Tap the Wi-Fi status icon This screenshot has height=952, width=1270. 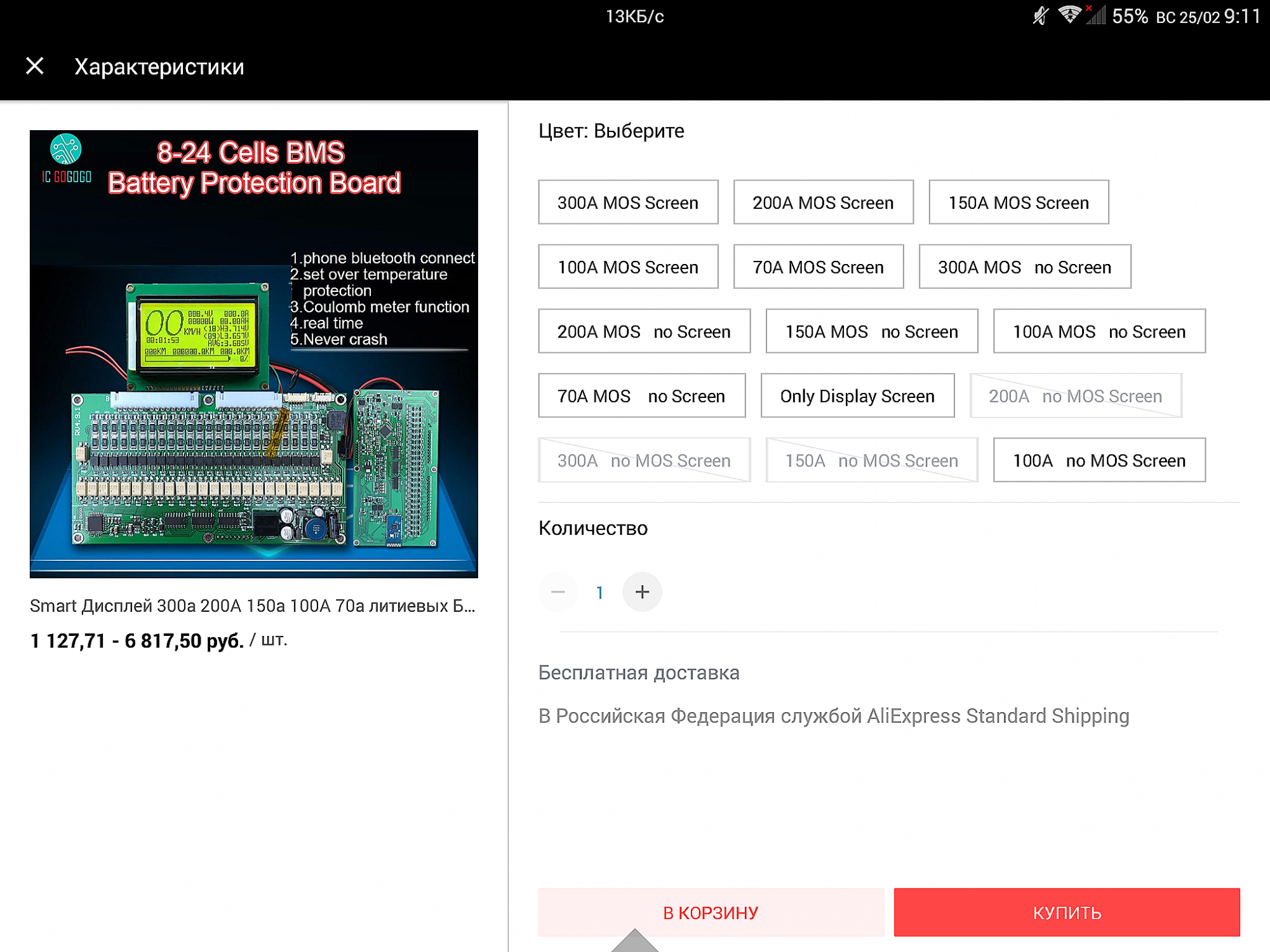[1069, 15]
